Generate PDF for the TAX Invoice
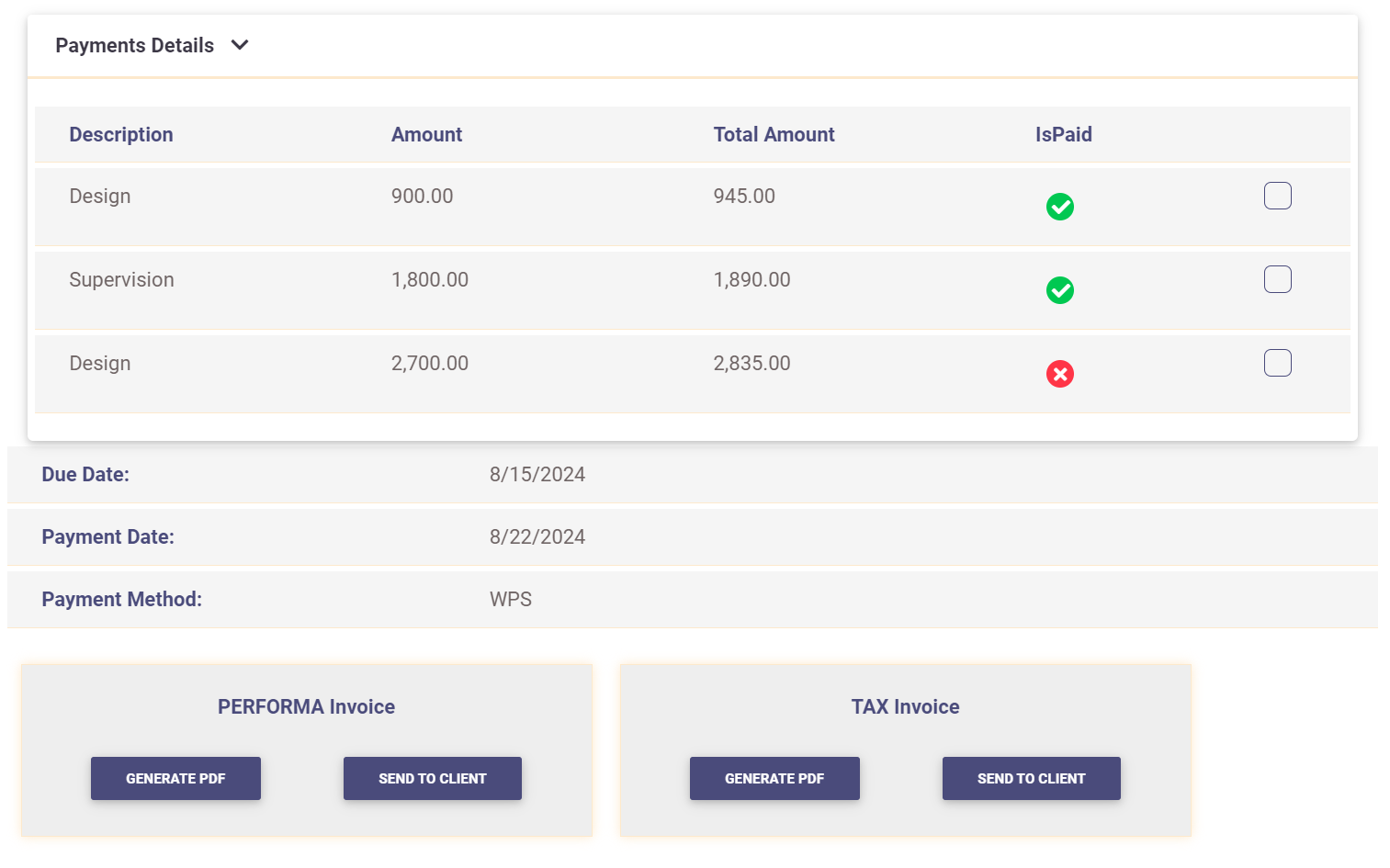The width and height of the screenshot is (1390, 868). [774, 778]
